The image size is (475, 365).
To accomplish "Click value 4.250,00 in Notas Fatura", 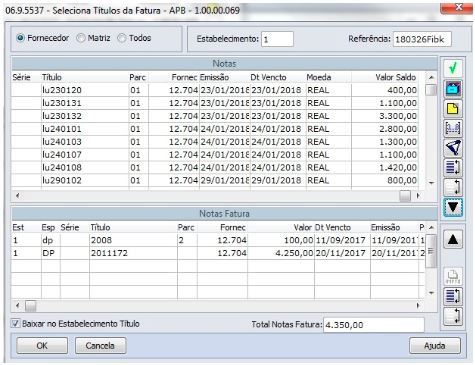I will tap(294, 253).
